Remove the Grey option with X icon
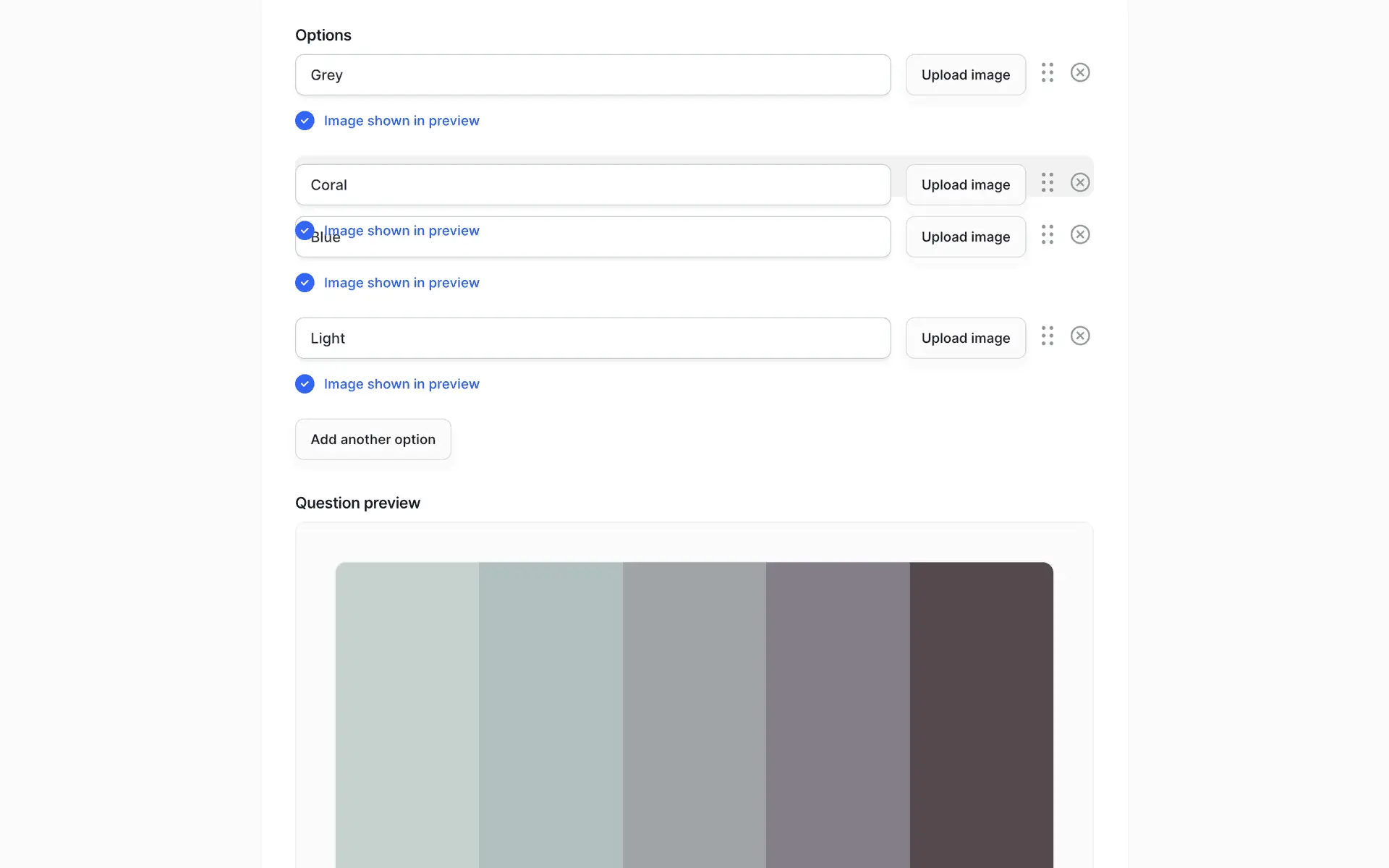 [1079, 72]
